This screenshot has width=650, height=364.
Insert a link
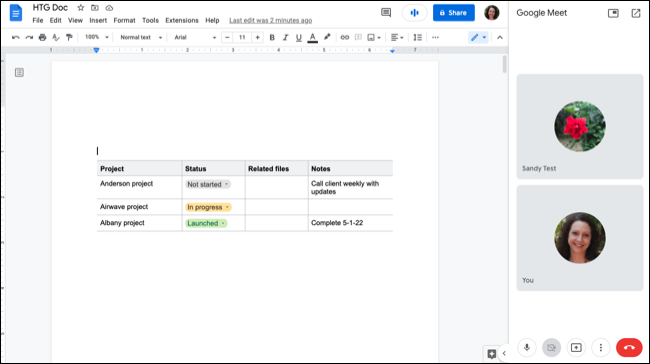[344, 37]
